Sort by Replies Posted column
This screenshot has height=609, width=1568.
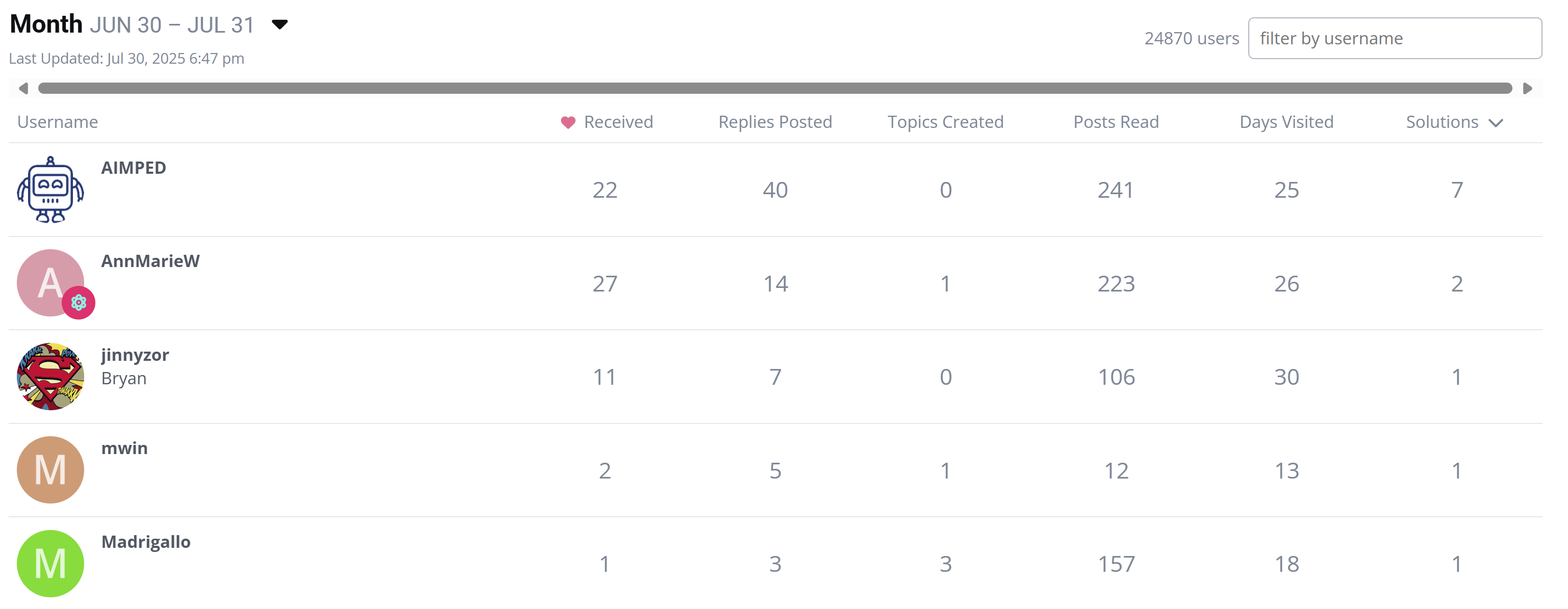[774, 122]
